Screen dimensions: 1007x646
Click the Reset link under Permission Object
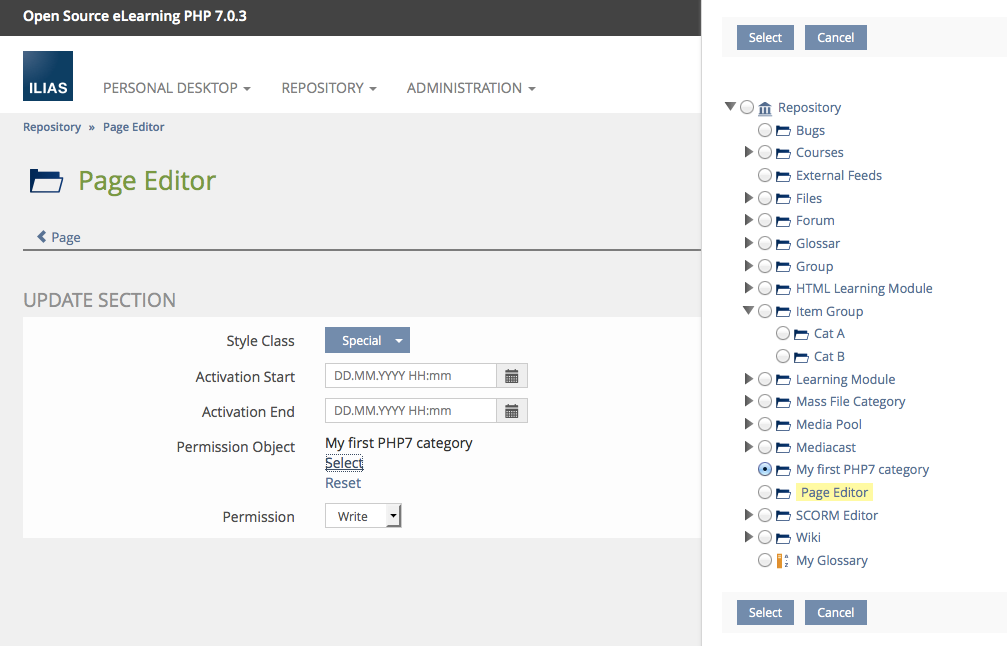point(343,483)
